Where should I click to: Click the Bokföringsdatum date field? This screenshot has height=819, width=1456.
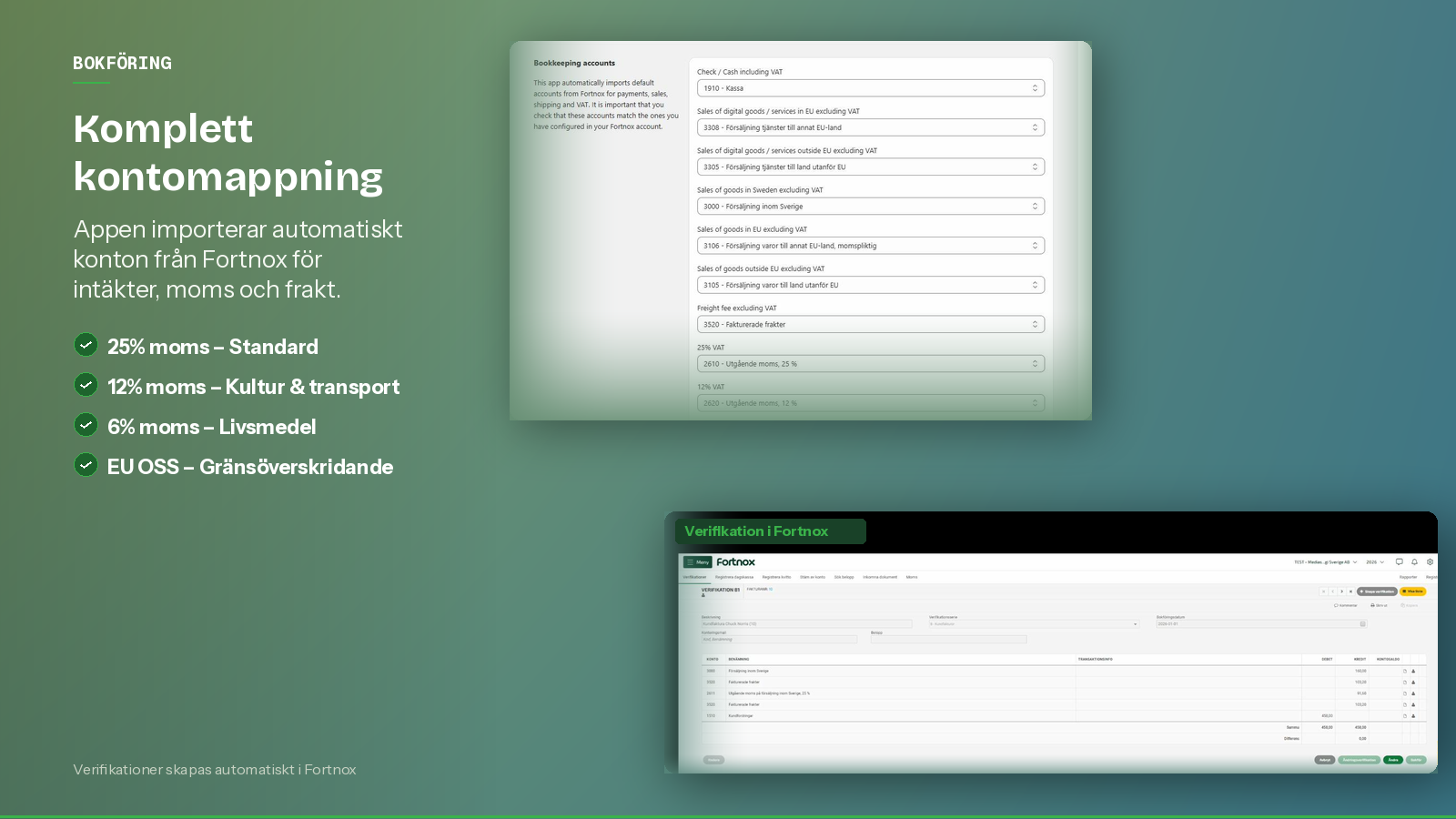click(x=1261, y=624)
